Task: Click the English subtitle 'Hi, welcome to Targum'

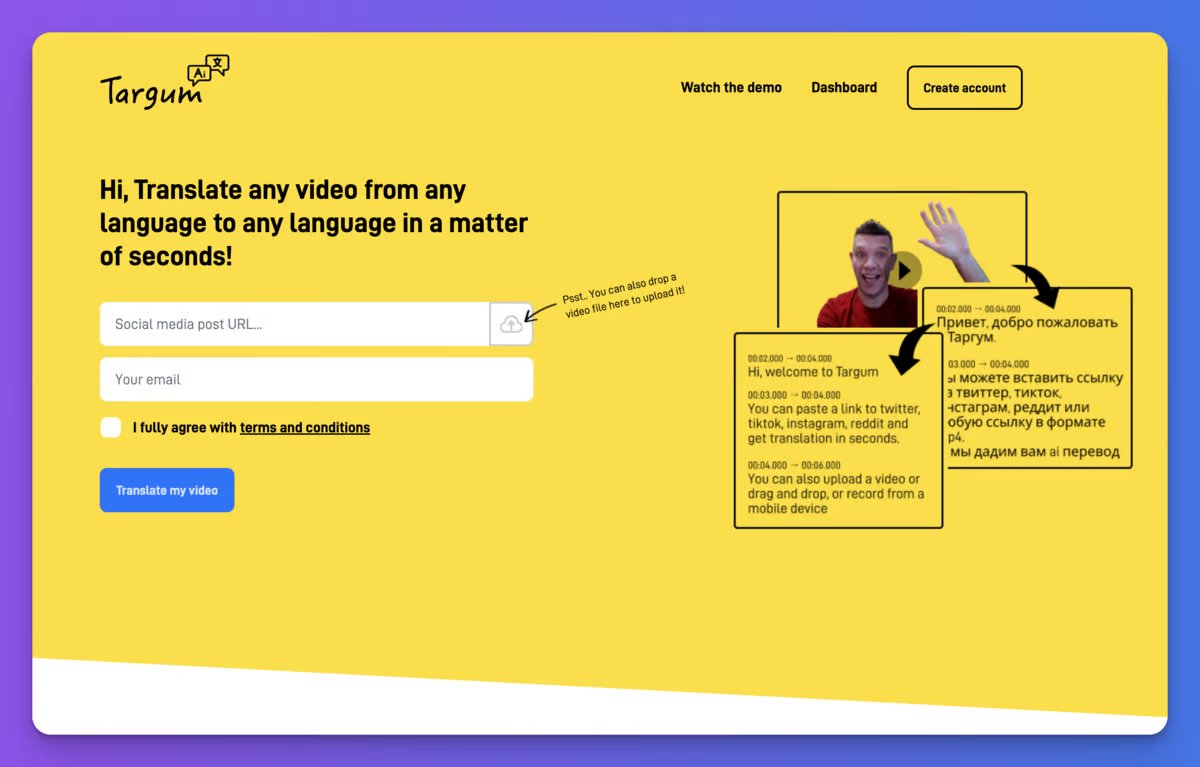Action: (813, 372)
